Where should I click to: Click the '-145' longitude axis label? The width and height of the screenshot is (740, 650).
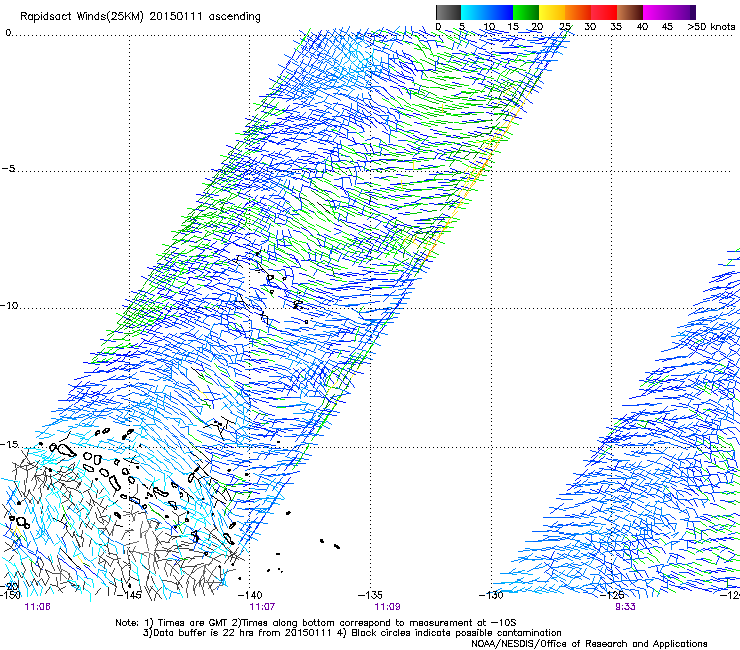129,595
